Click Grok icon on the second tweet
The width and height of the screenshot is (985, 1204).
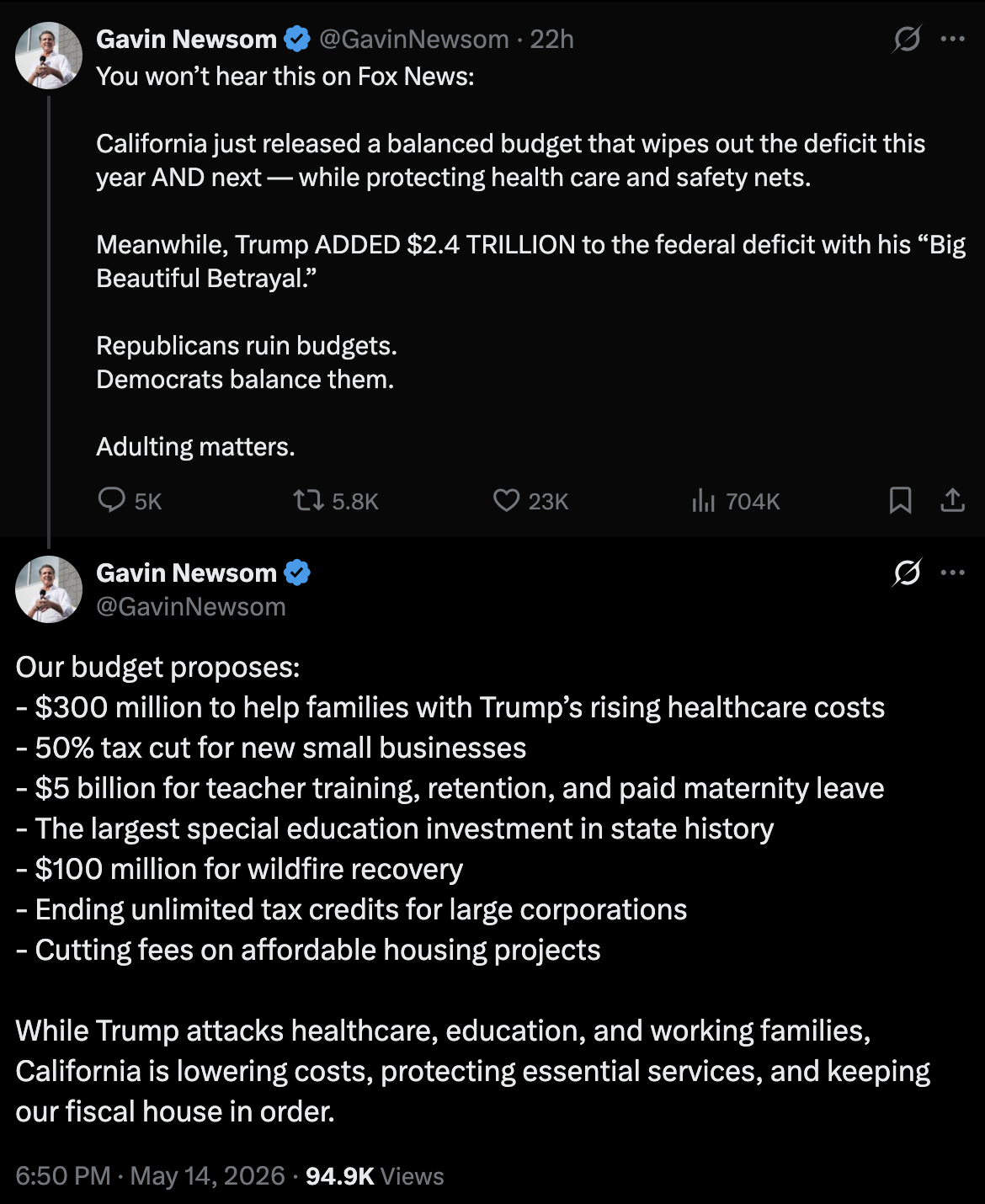tap(907, 573)
